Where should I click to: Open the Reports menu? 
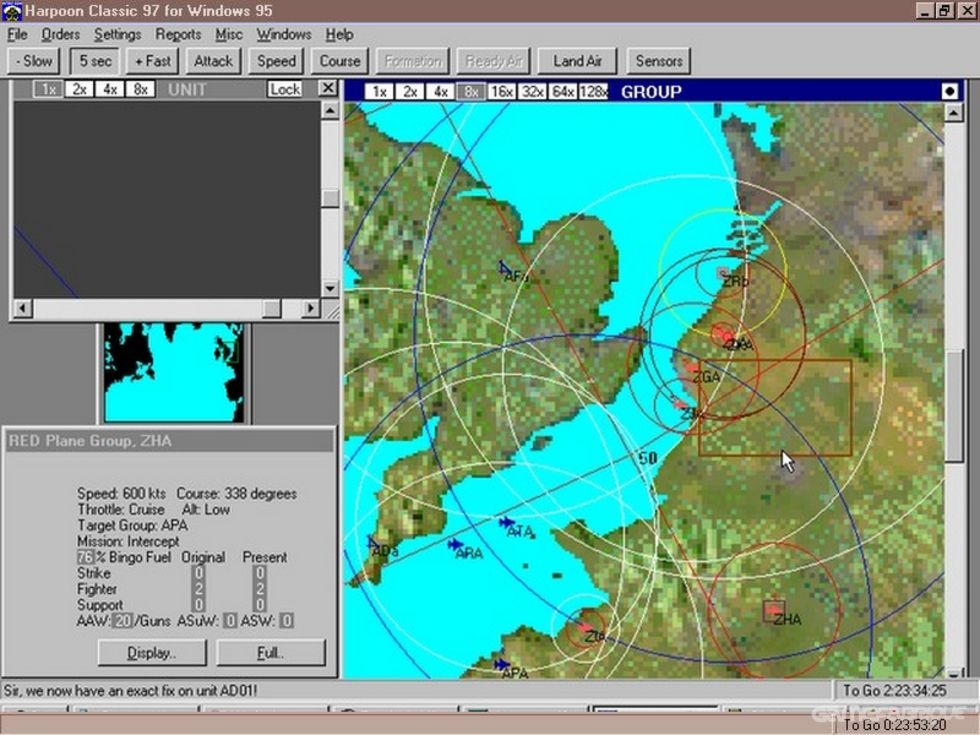click(x=178, y=34)
